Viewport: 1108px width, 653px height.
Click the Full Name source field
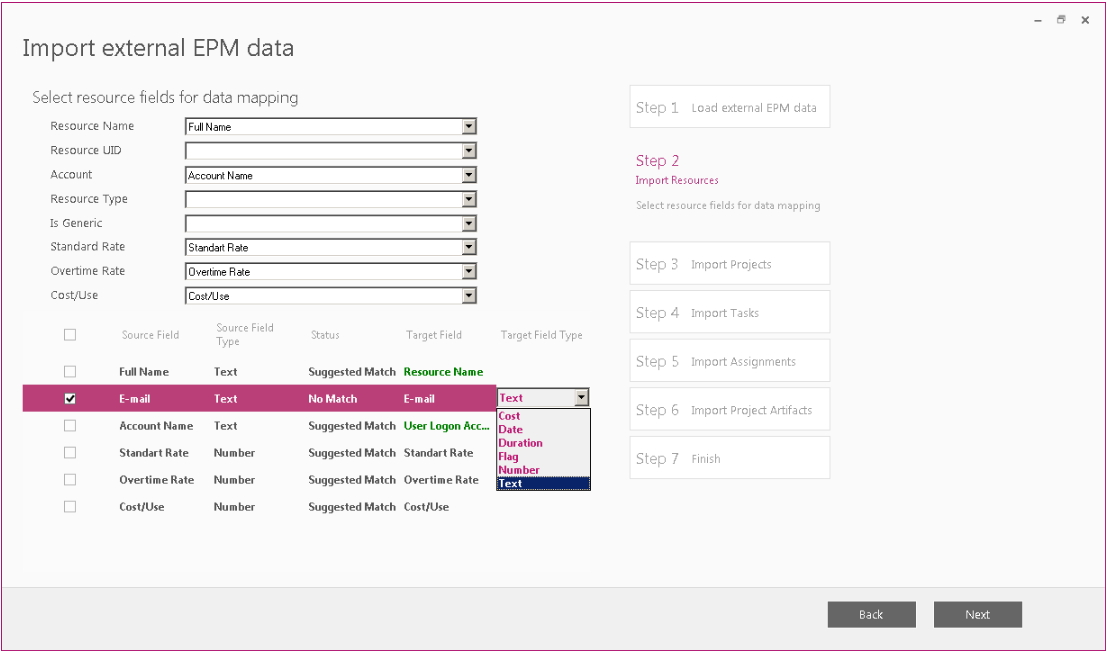point(144,372)
